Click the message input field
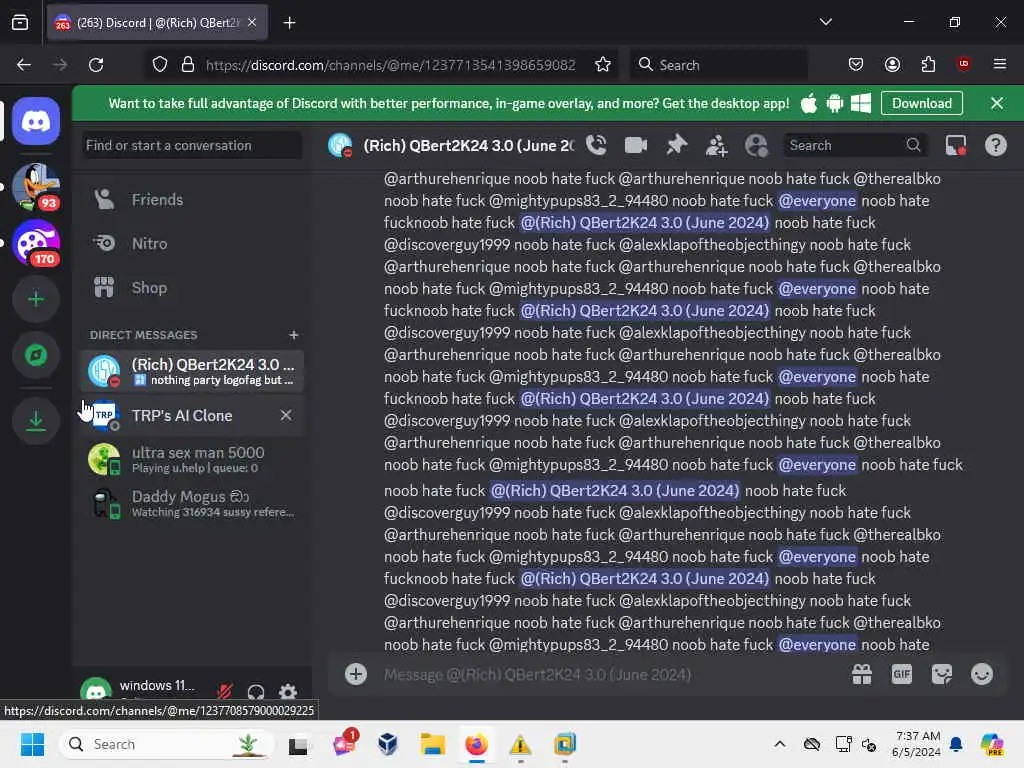This screenshot has width=1024, height=768. 607,674
